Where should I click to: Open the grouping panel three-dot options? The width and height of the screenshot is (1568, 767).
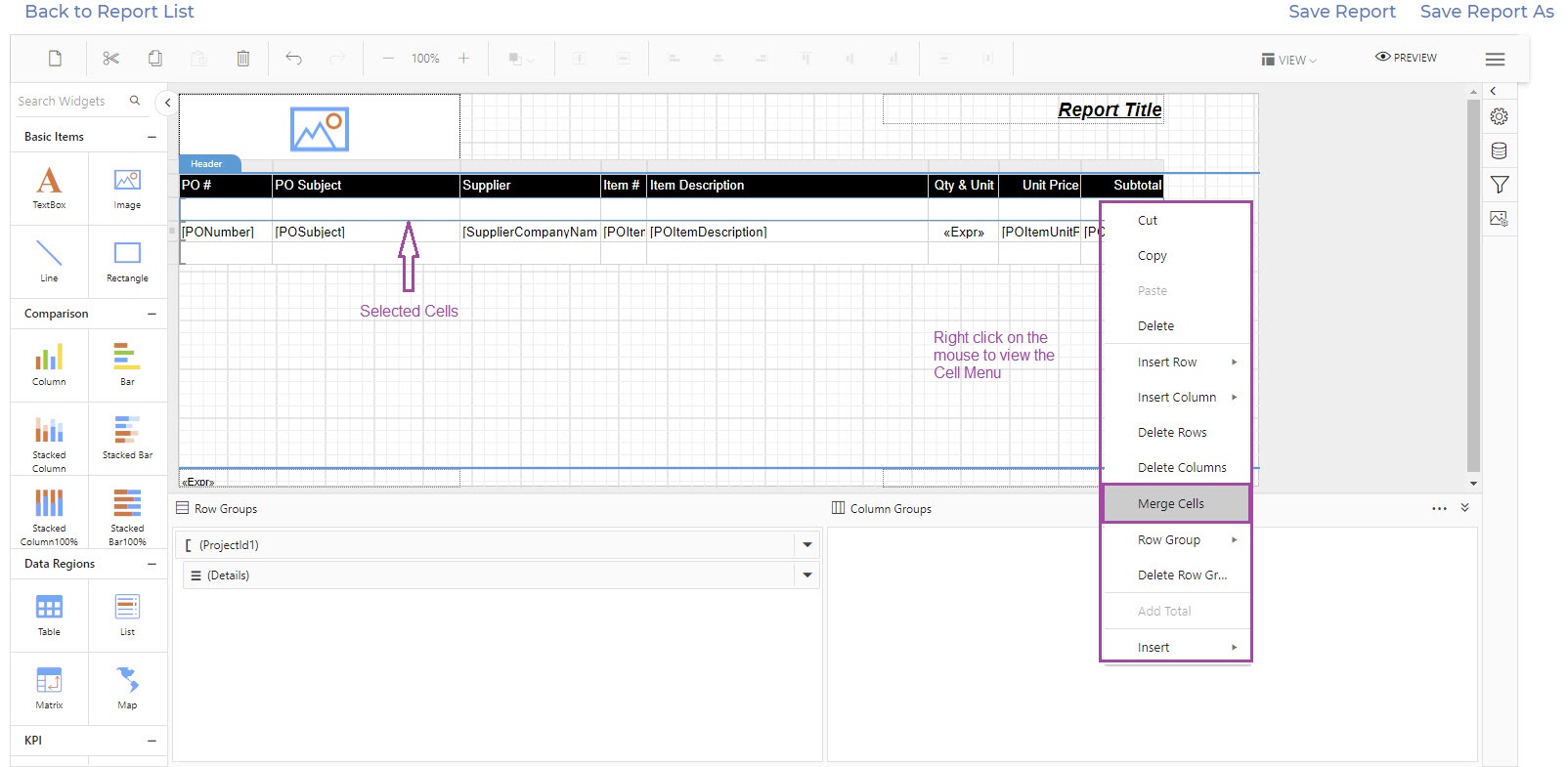[x=1439, y=508]
